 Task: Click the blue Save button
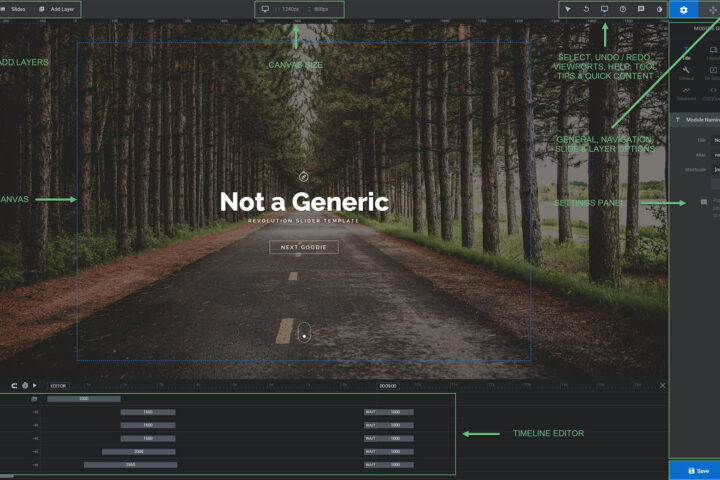tap(695, 471)
